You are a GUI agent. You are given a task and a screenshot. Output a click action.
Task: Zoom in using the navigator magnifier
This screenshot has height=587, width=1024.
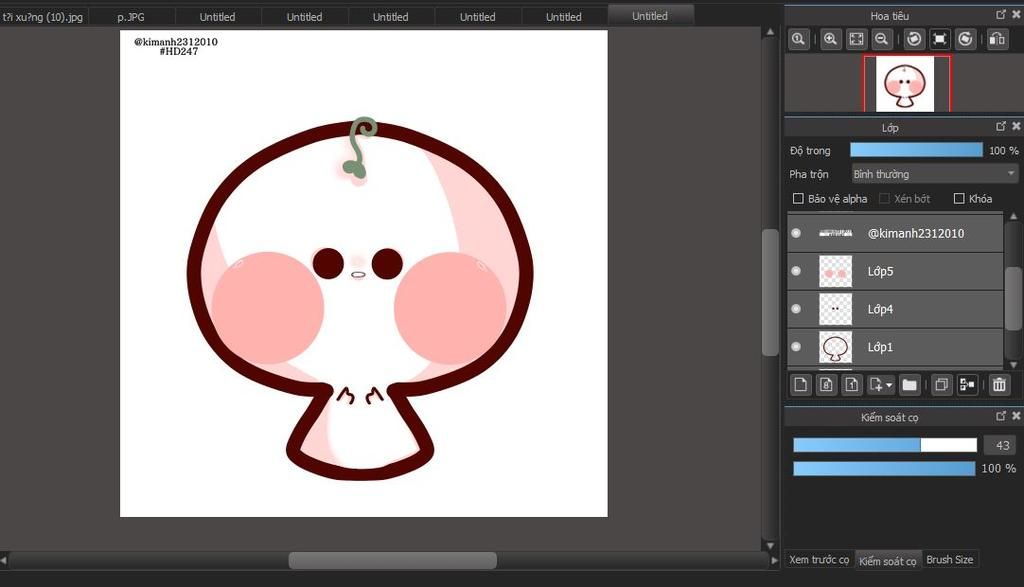tap(830, 39)
